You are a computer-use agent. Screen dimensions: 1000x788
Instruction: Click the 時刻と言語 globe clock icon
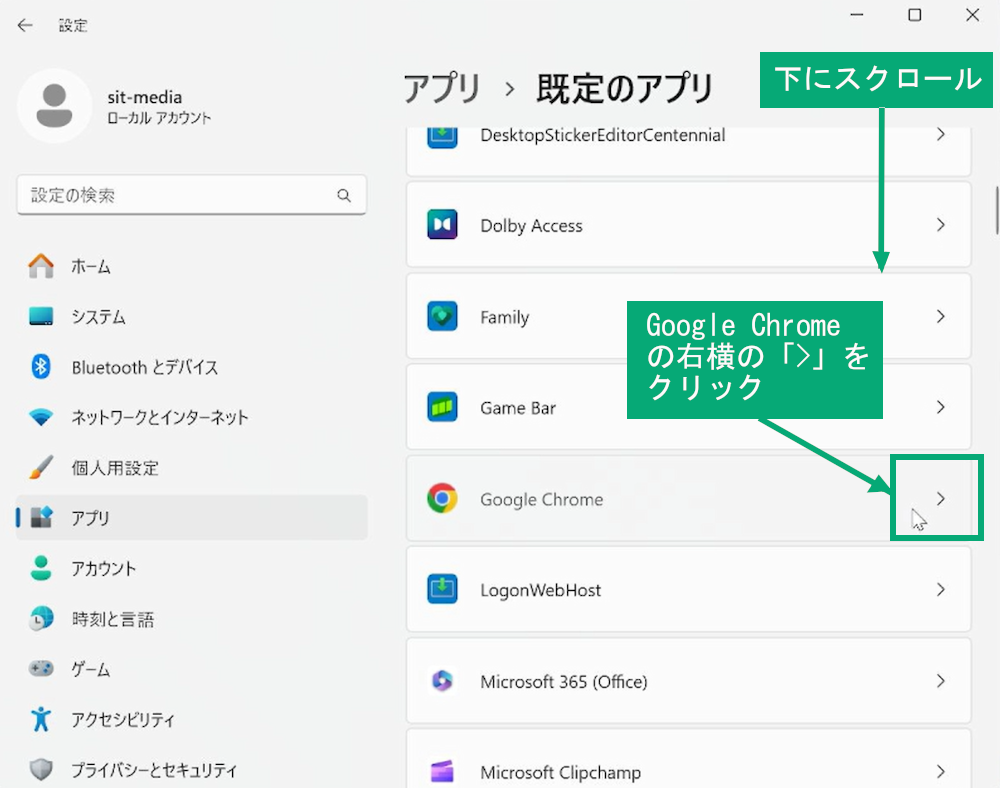coord(41,618)
